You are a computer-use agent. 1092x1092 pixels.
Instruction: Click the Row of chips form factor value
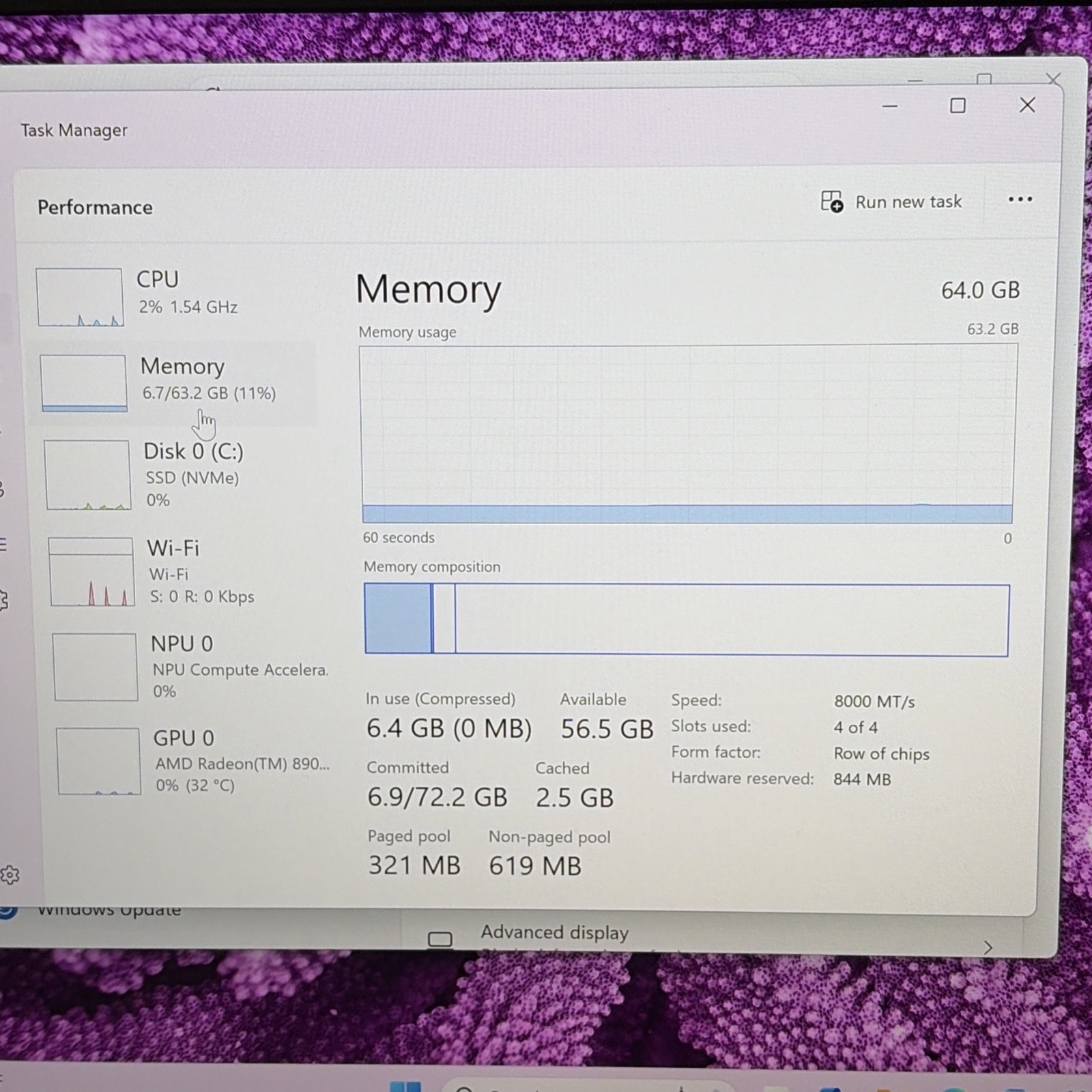click(x=881, y=753)
